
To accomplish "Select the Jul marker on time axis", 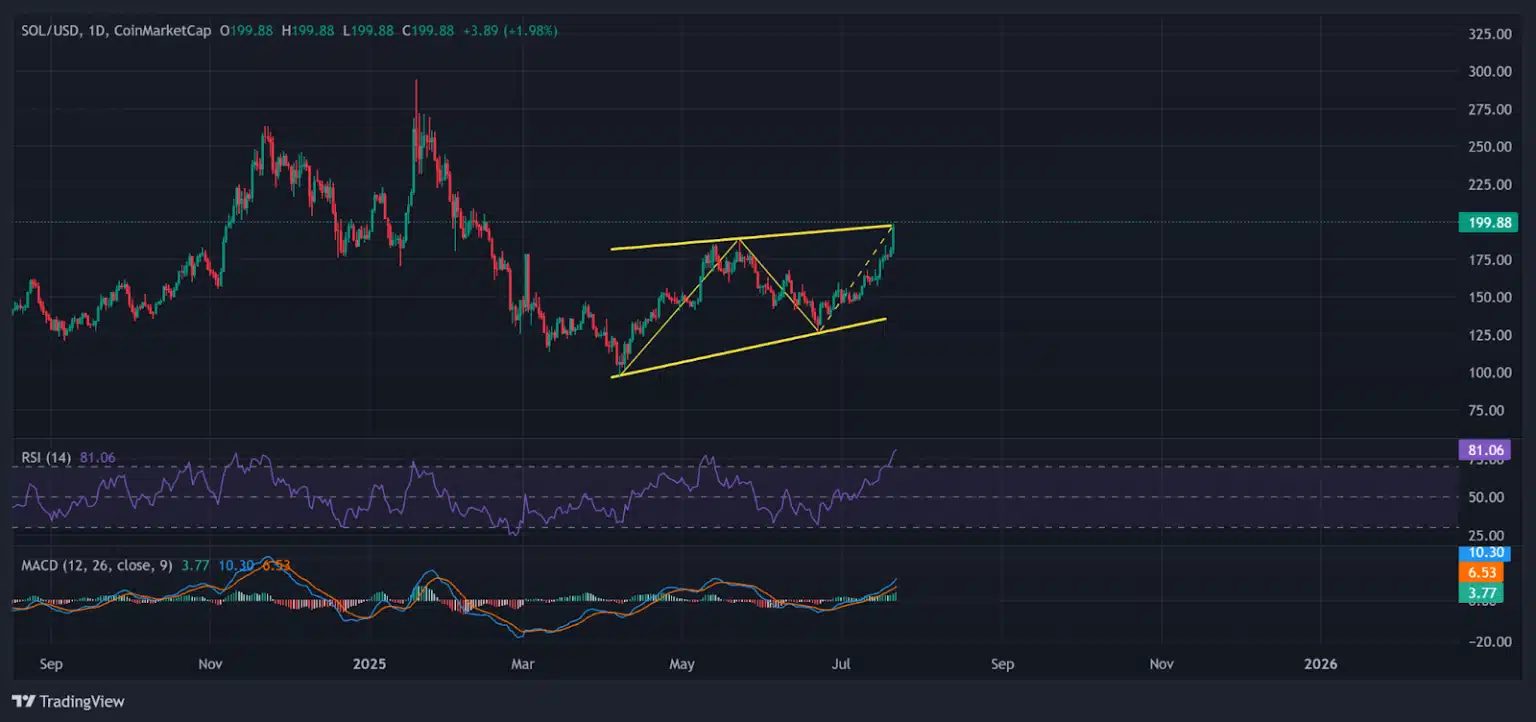I will pos(840,663).
